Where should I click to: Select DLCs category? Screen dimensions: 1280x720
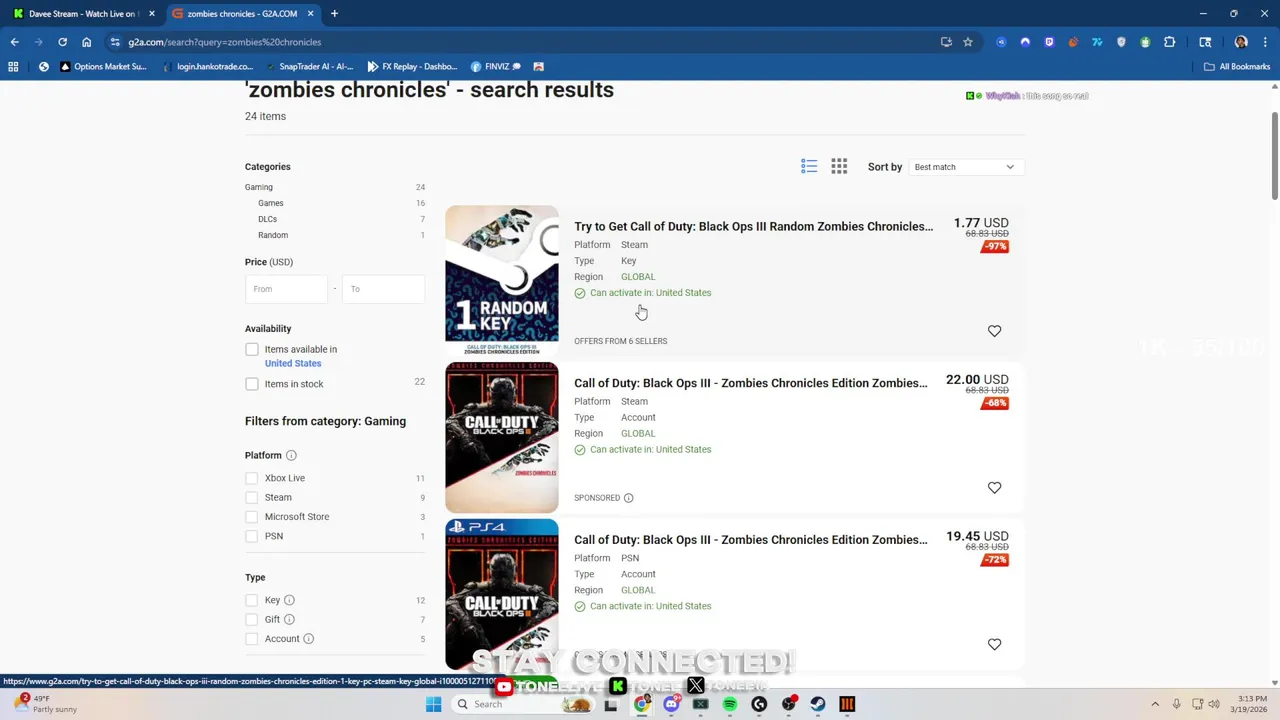point(267,219)
